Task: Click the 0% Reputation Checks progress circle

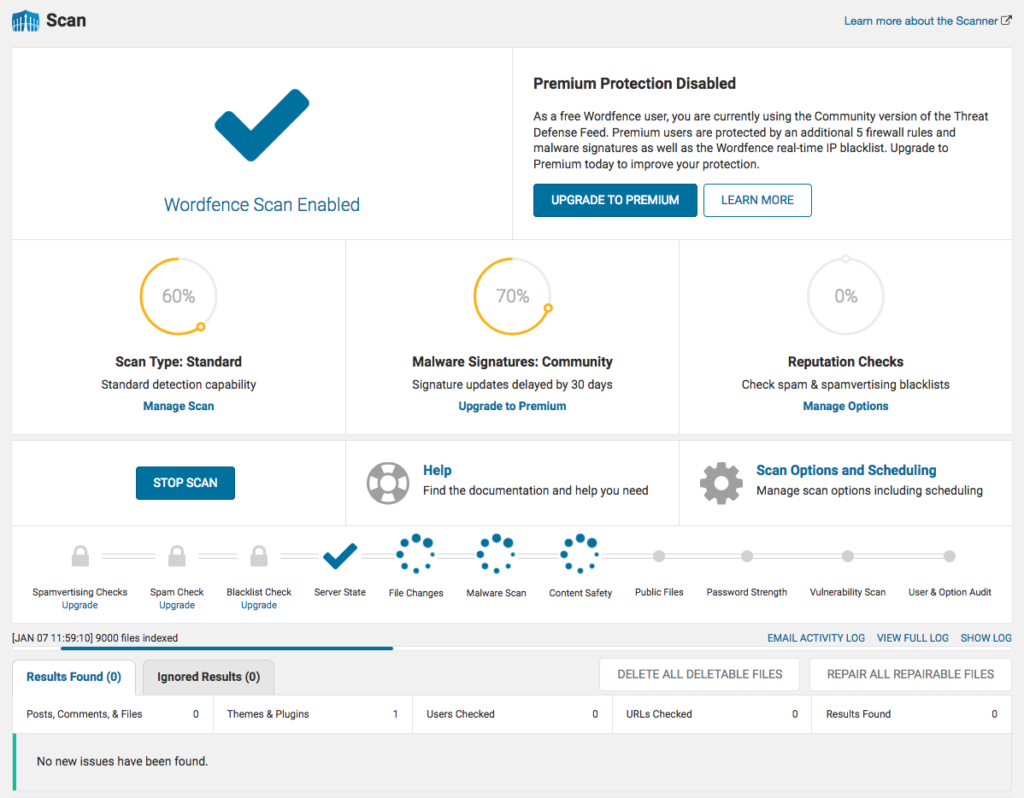Action: [846, 296]
